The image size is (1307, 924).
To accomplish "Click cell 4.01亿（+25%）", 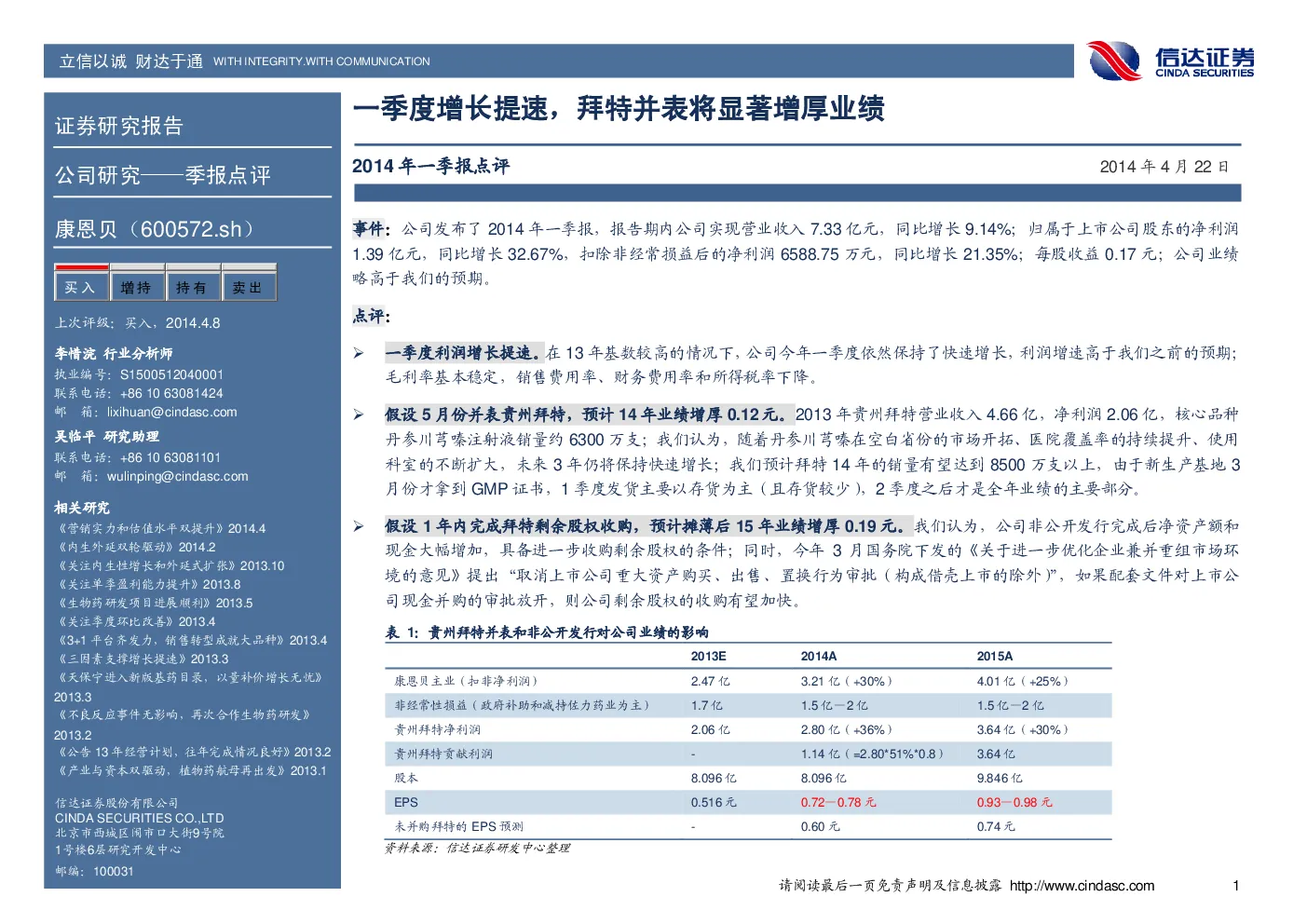I will (x=1023, y=681).
